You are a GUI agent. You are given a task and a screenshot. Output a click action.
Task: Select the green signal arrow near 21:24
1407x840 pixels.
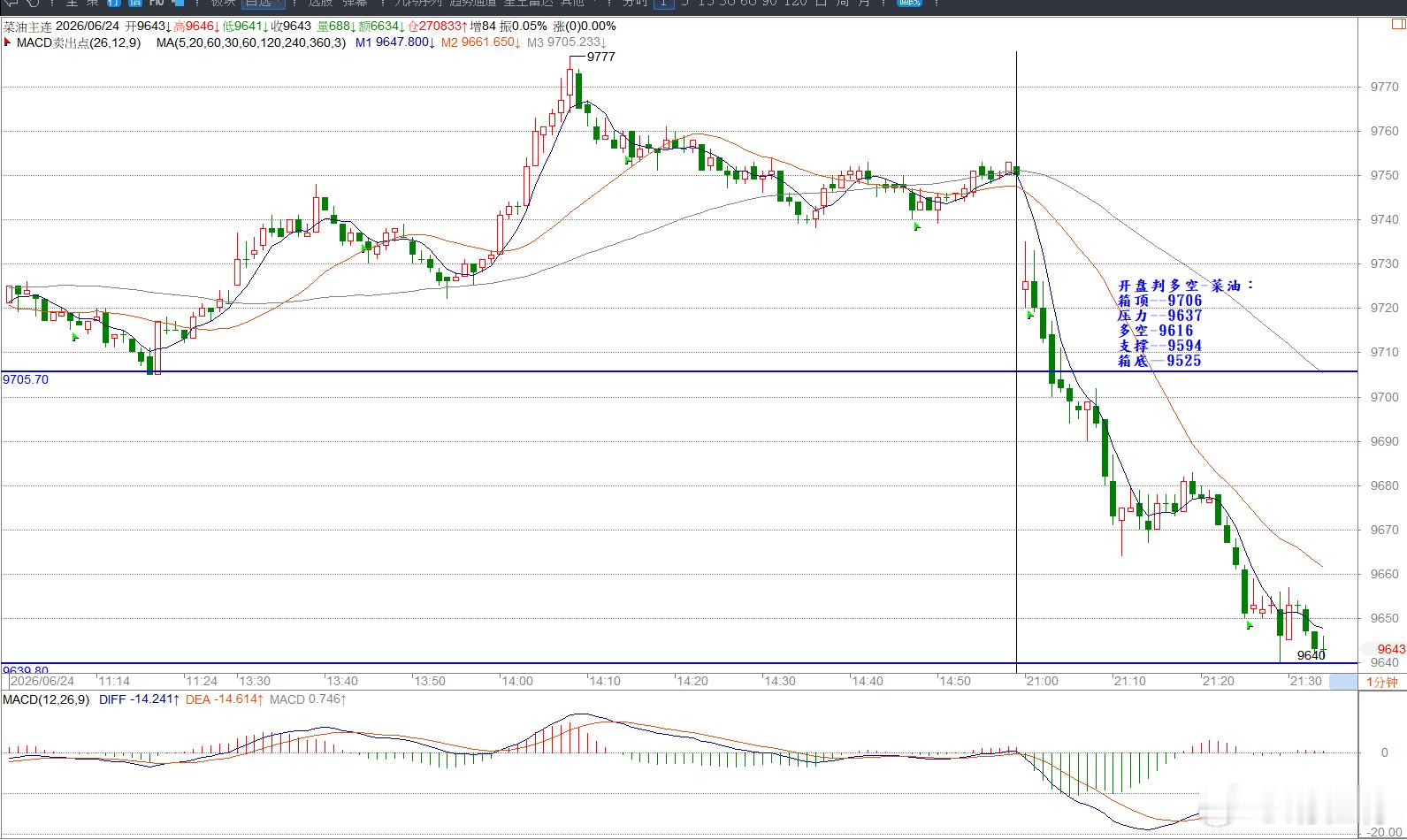pyautogui.click(x=1250, y=625)
